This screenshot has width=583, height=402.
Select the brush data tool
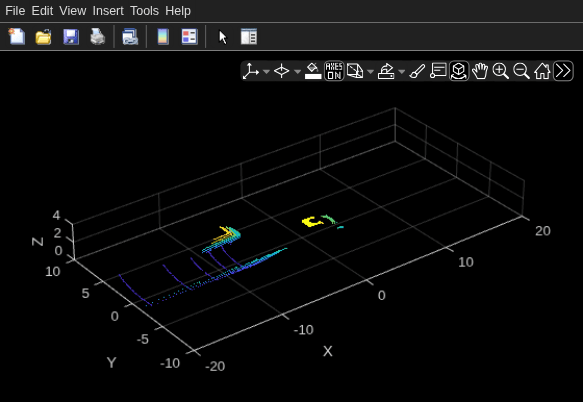pos(417,71)
